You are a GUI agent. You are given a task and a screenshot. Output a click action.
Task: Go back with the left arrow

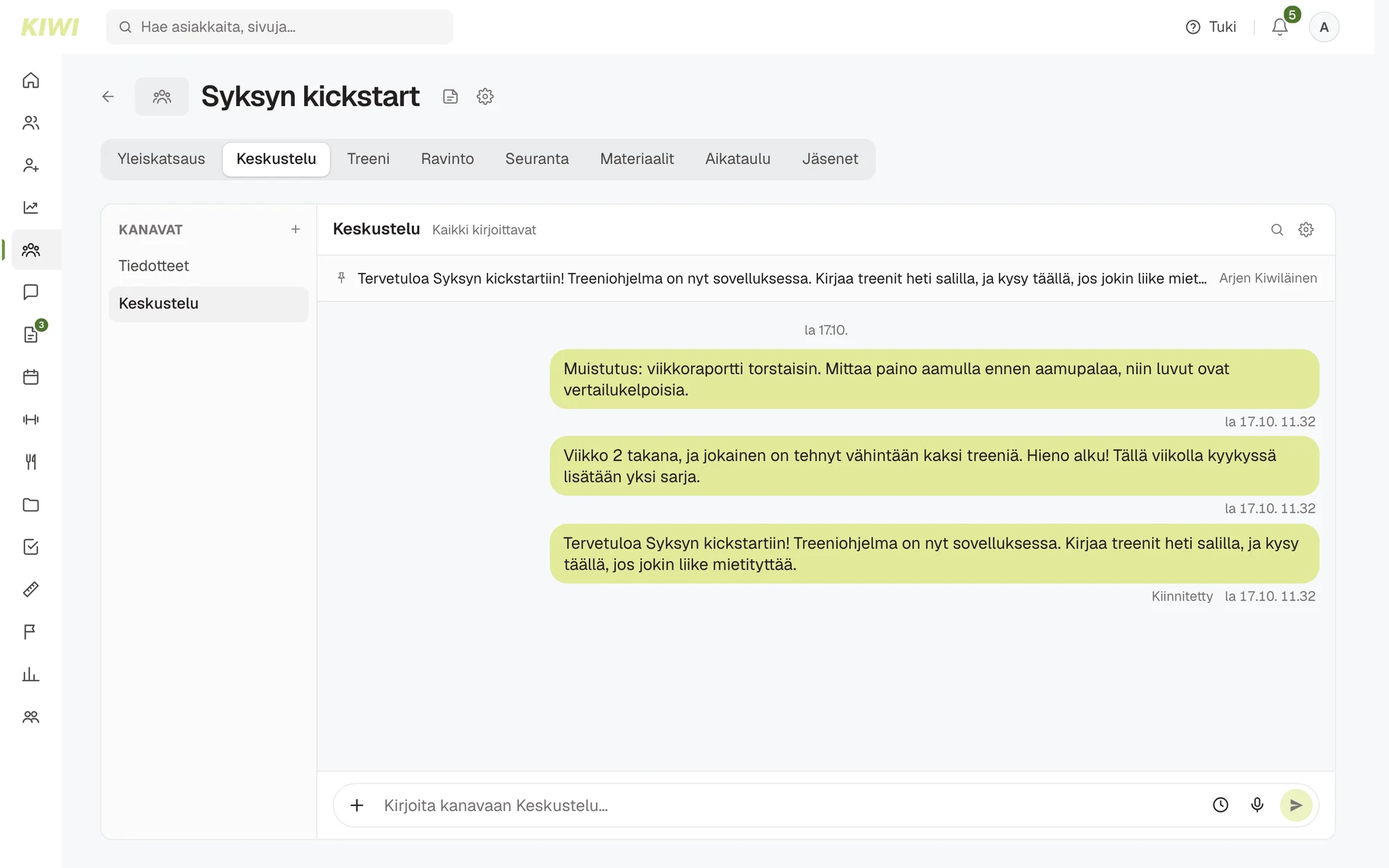(x=108, y=97)
